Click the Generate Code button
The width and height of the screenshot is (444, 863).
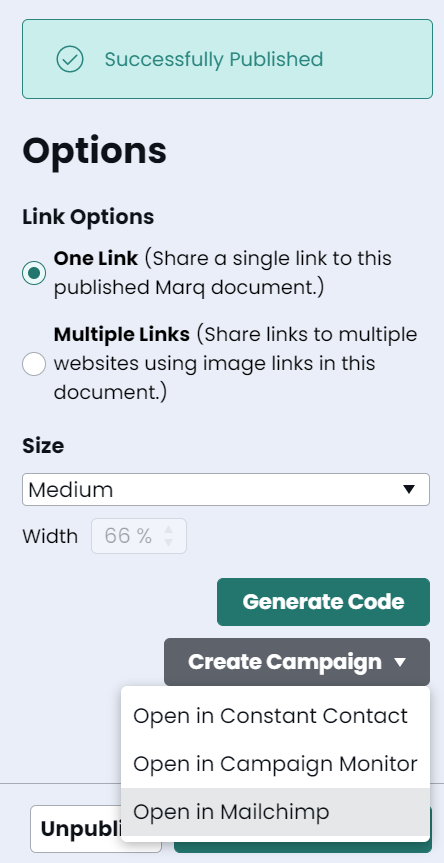click(324, 602)
